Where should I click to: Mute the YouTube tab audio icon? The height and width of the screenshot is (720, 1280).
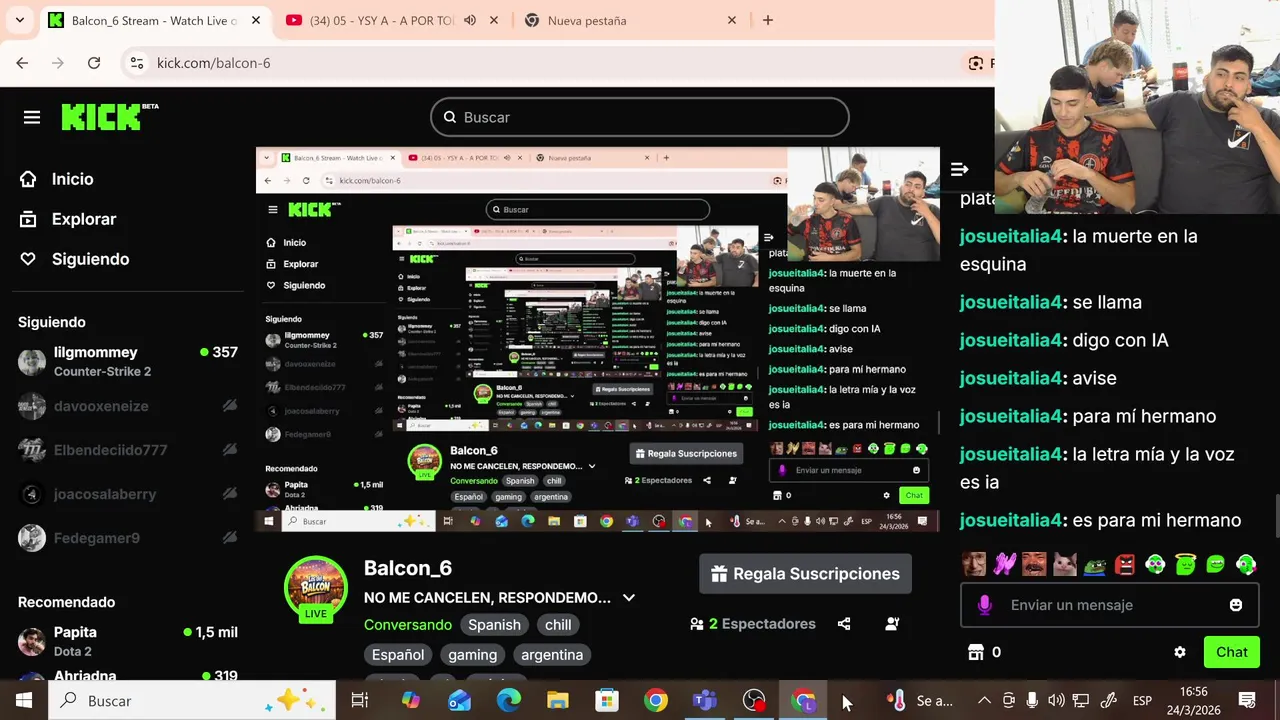(x=470, y=20)
